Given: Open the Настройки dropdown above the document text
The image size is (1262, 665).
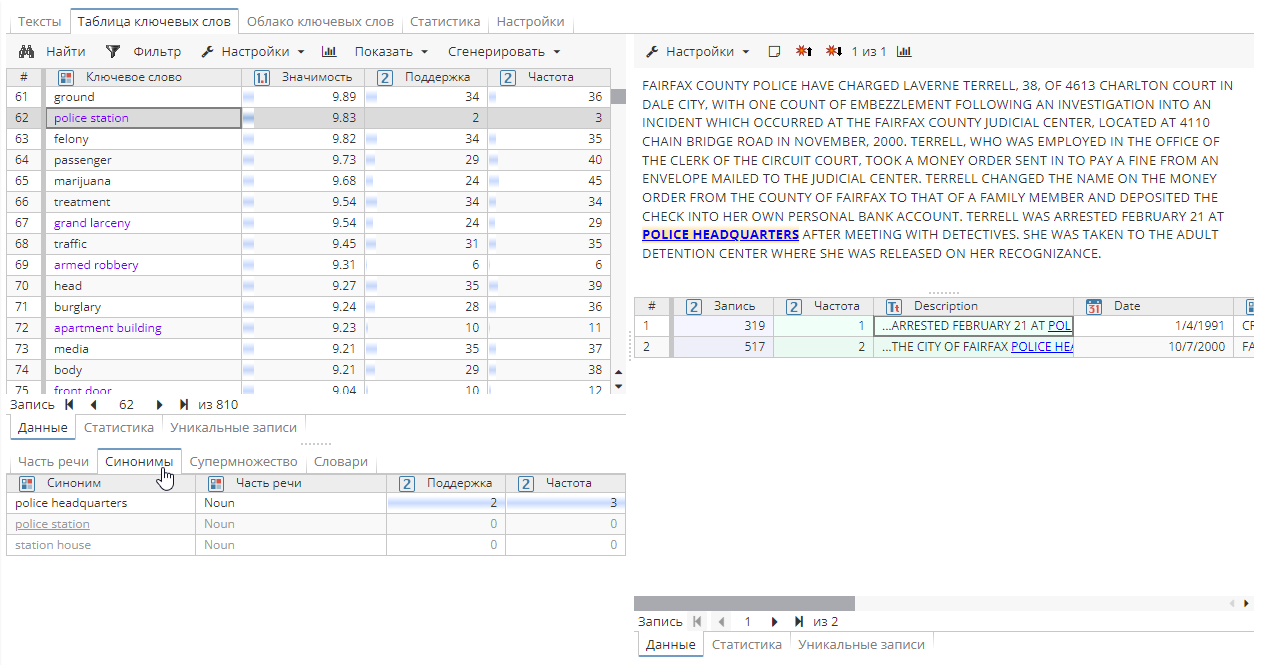Looking at the screenshot, I should point(697,51).
